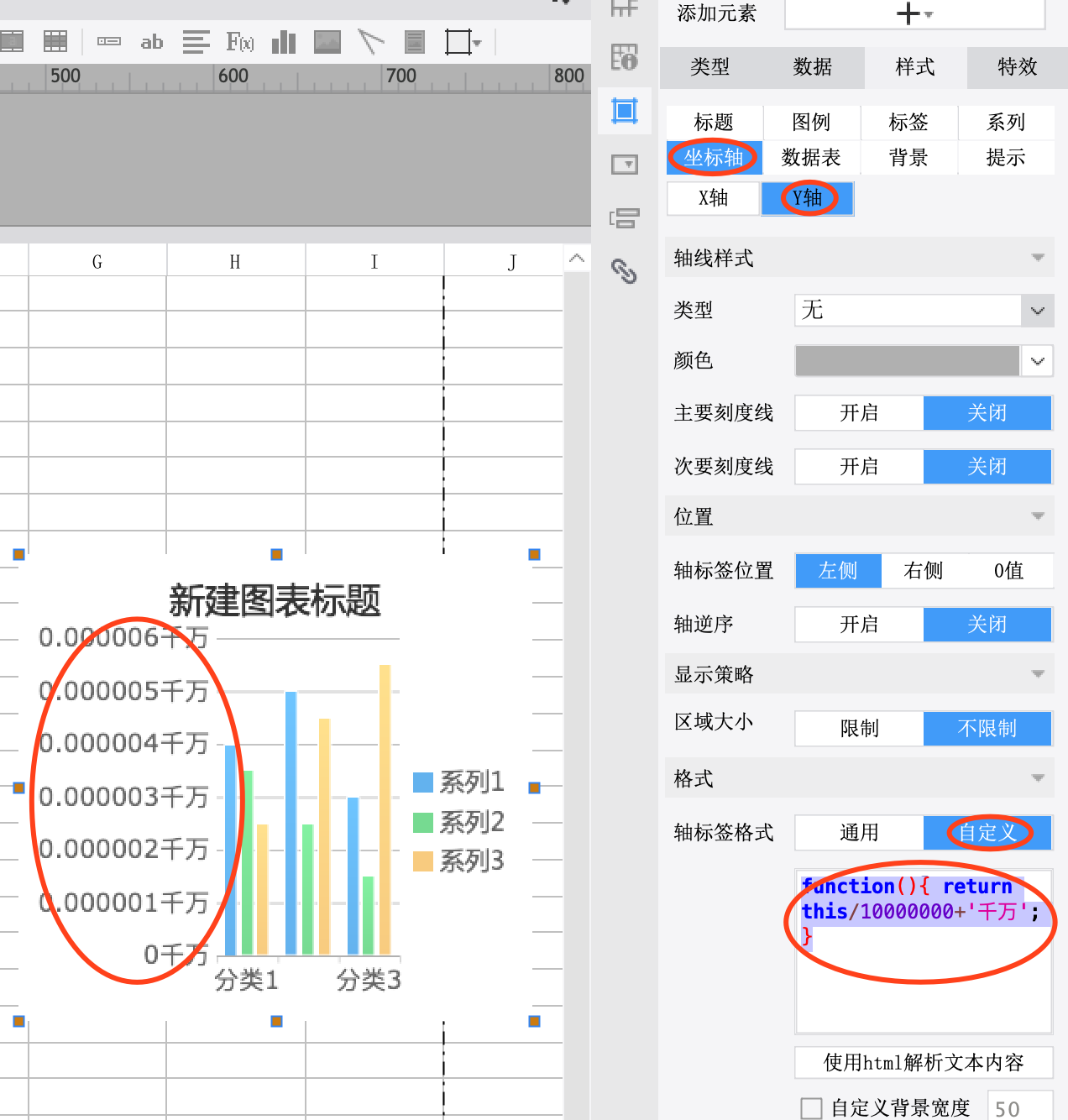
Task: Set 轴标签格式 to 通用
Action: (x=860, y=833)
